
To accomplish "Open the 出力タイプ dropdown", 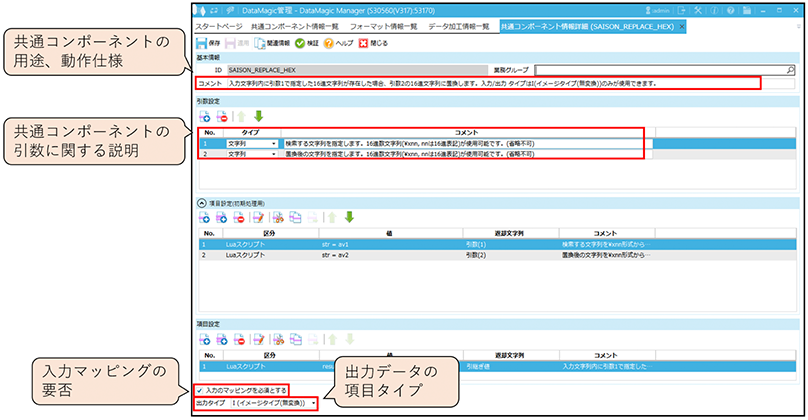I will pos(316,402).
